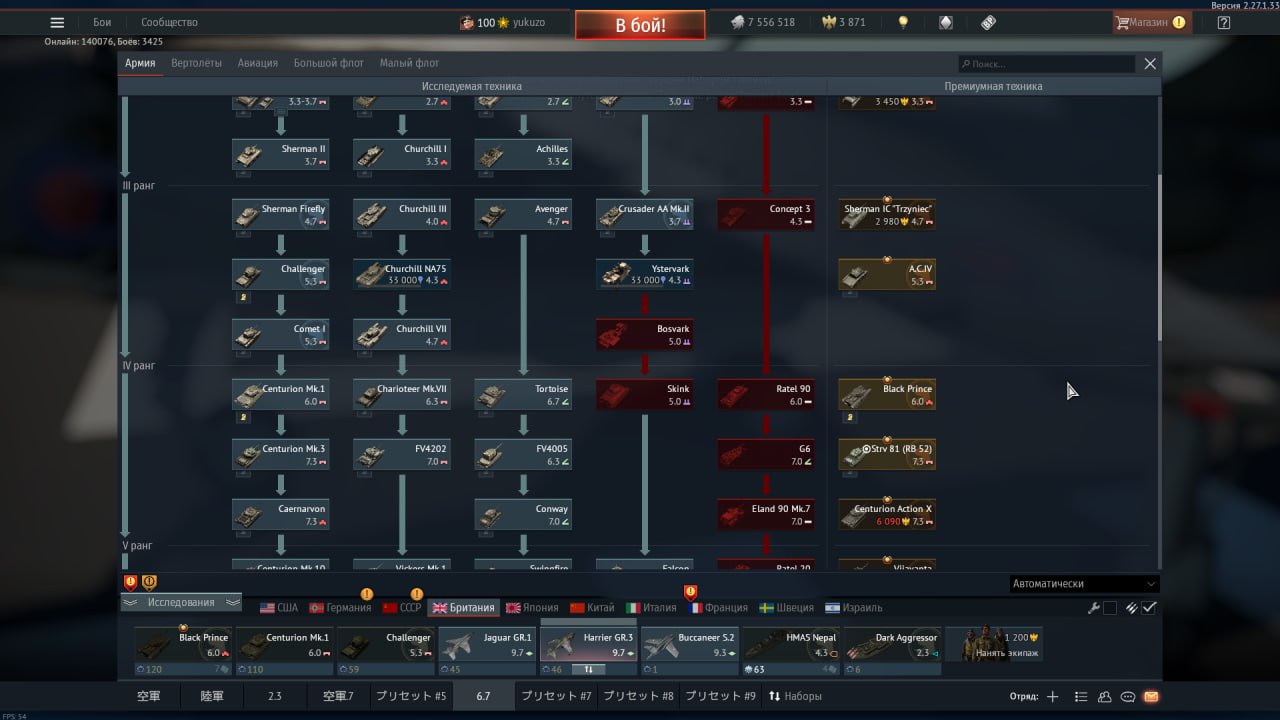1280x720 pixels.
Task: Open the Сообщество menu
Action: (x=169, y=22)
